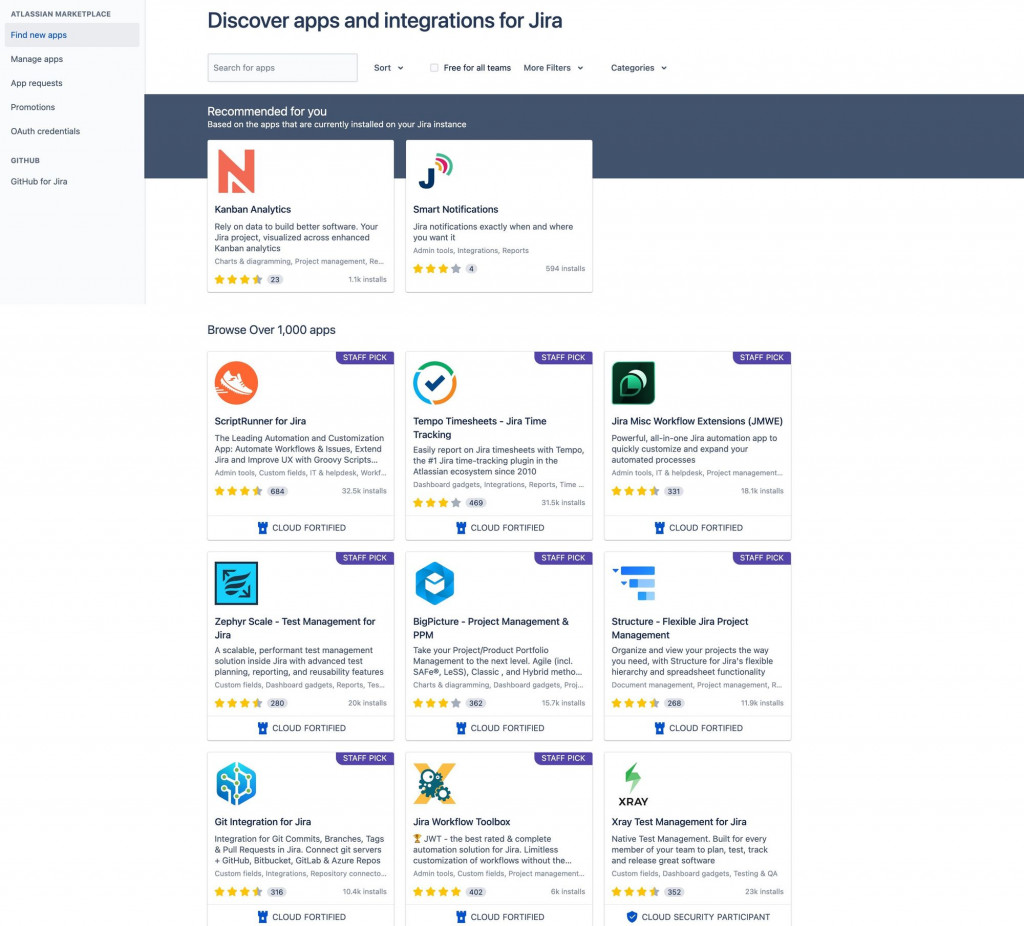Click 32.5k installs text on ScriptRunner
The height and width of the screenshot is (926, 1024).
[x=364, y=491]
